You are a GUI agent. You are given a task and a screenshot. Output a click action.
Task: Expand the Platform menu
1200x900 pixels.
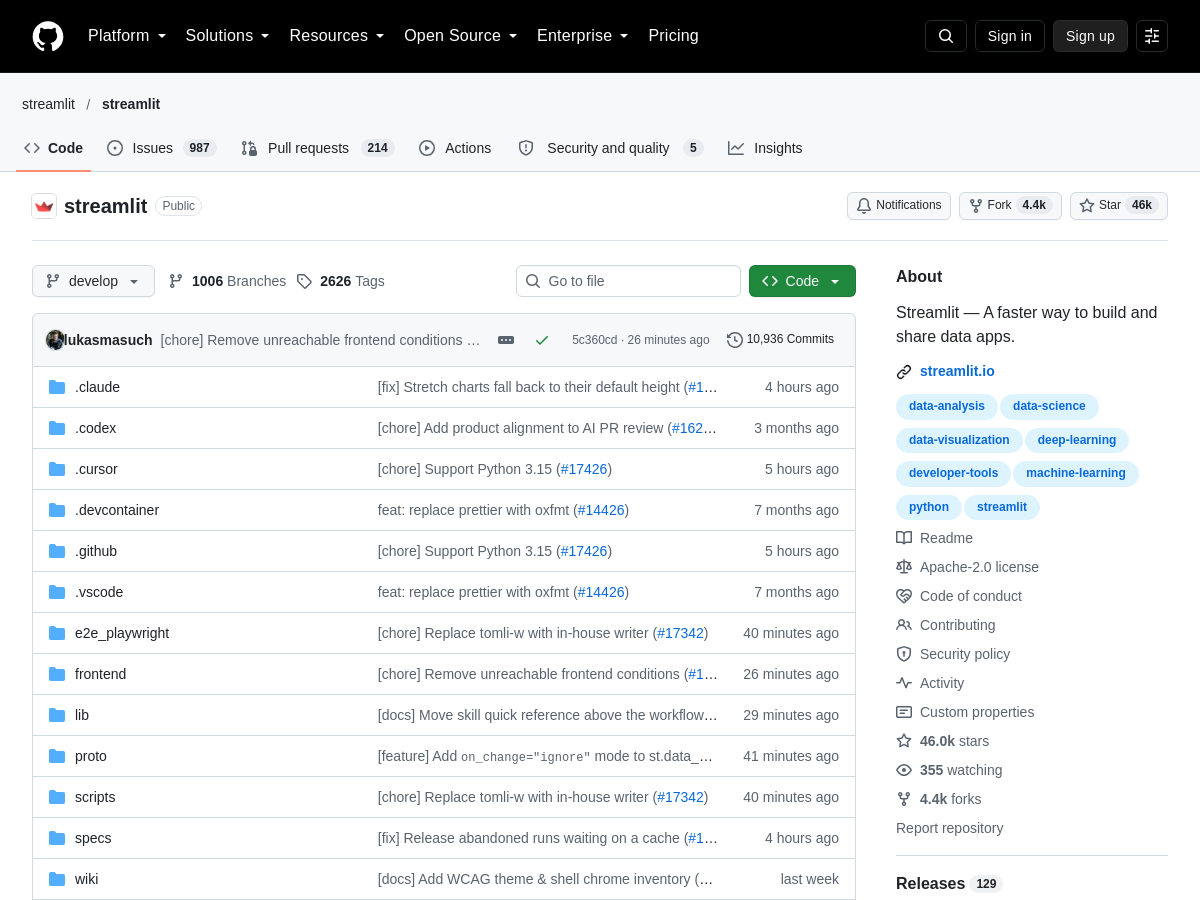pos(127,36)
